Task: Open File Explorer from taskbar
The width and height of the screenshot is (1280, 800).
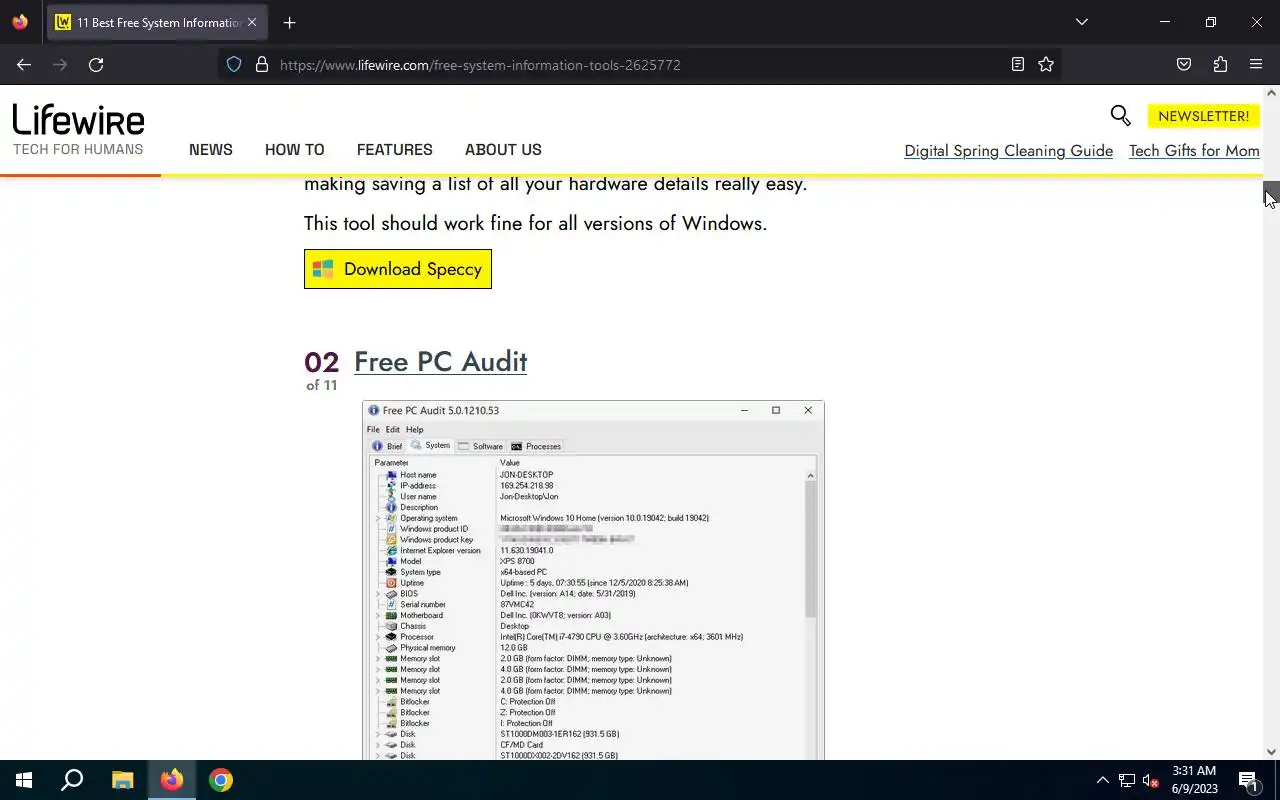Action: pos(122,780)
